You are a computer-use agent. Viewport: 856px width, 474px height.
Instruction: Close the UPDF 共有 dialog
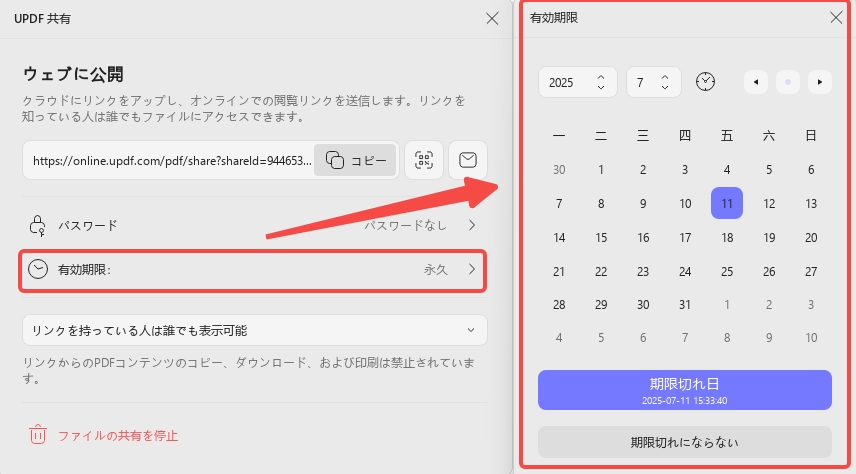[492, 19]
